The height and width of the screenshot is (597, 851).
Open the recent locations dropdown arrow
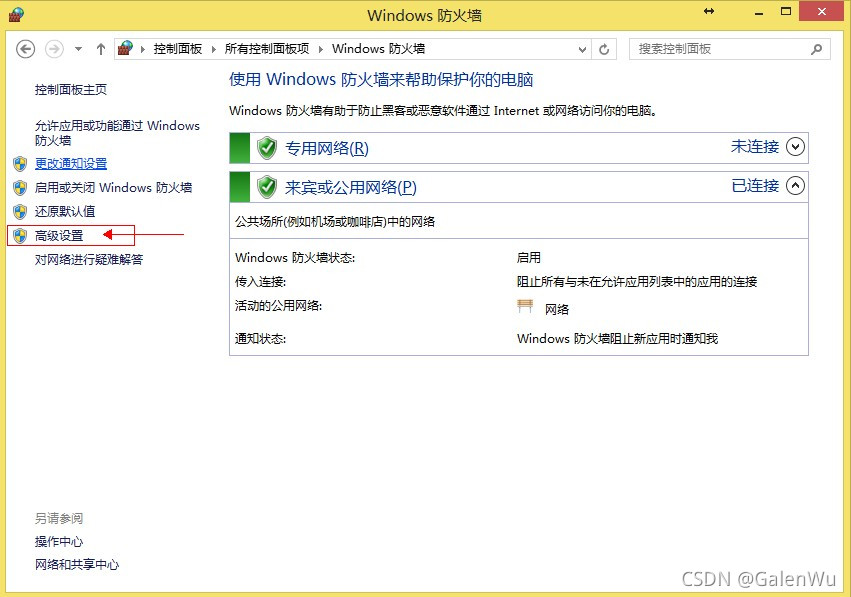click(x=79, y=49)
